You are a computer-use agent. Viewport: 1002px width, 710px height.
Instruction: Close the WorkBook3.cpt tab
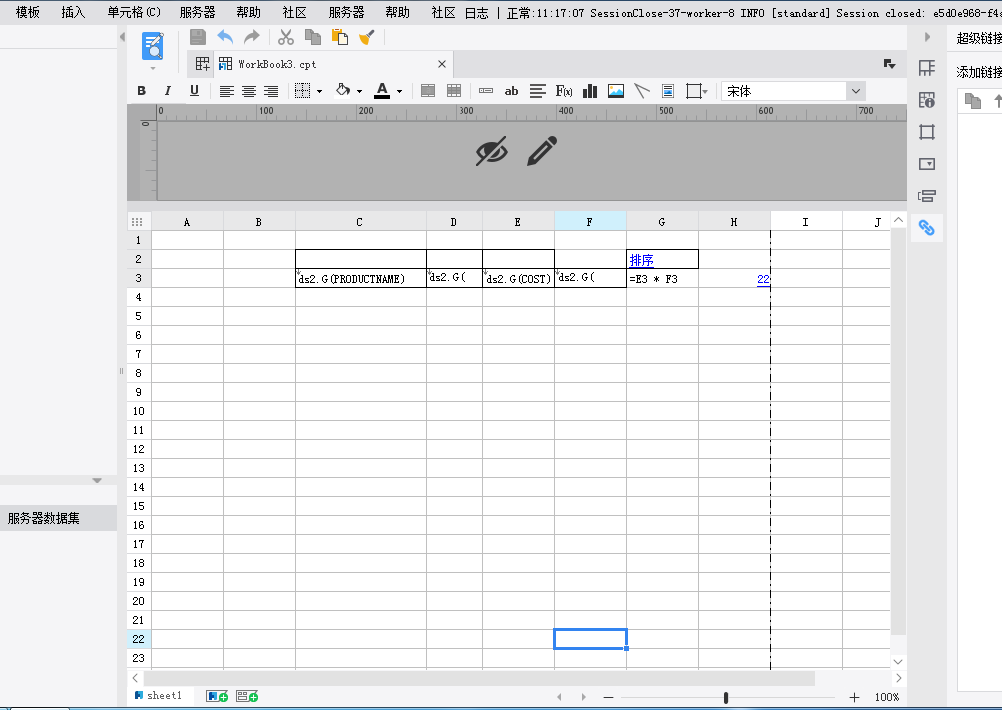pos(442,64)
